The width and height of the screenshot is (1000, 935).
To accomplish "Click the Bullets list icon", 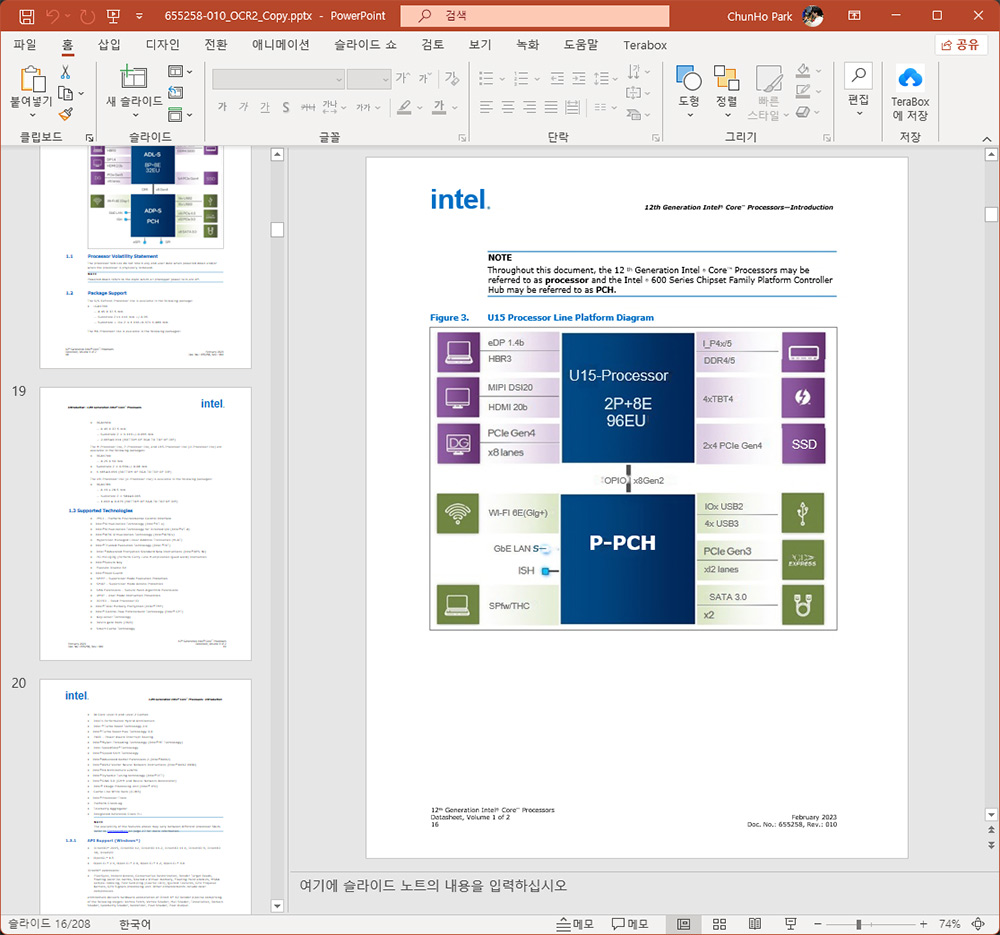I will coord(487,78).
